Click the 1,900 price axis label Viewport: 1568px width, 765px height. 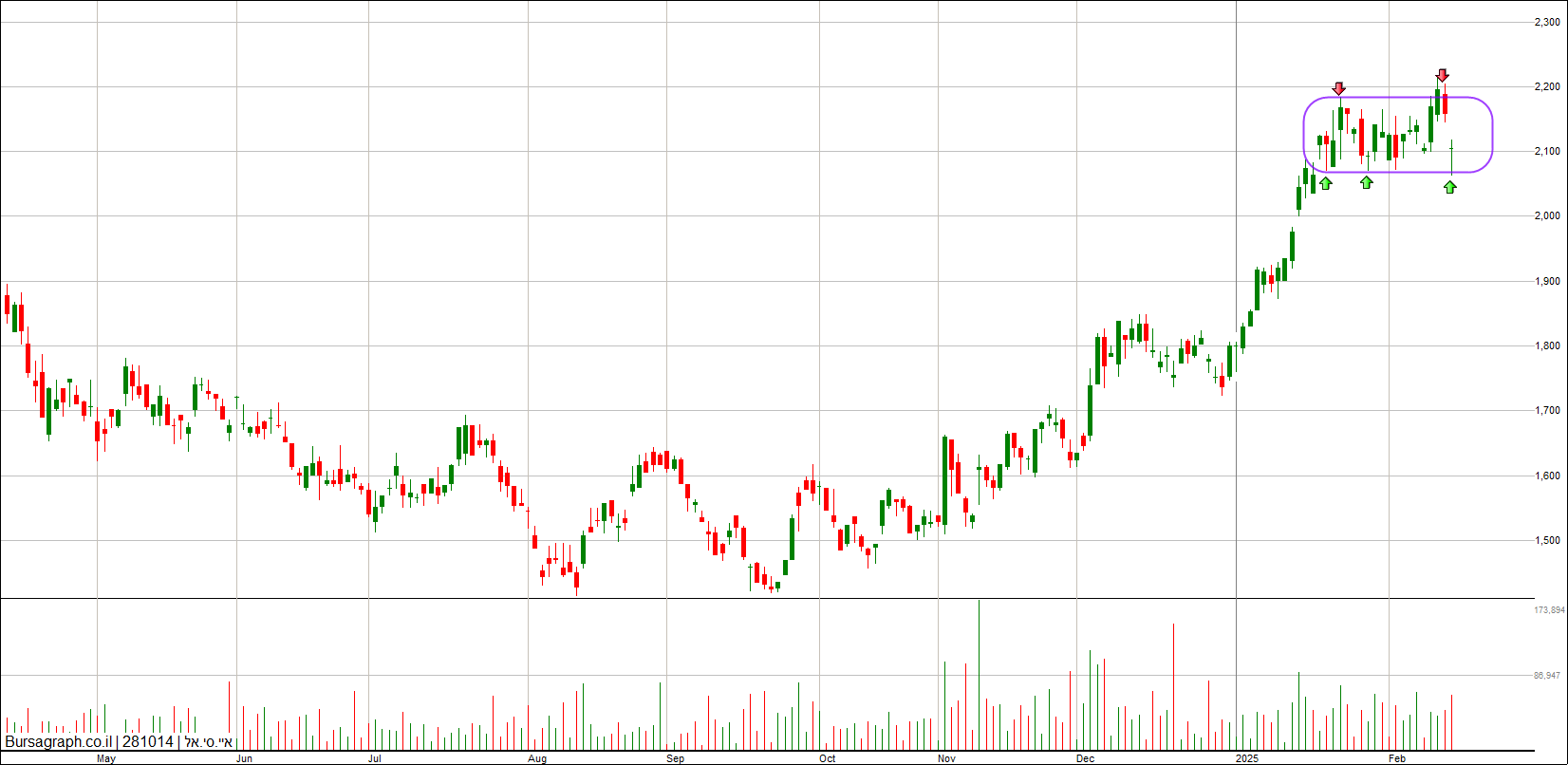[1547, 281]
